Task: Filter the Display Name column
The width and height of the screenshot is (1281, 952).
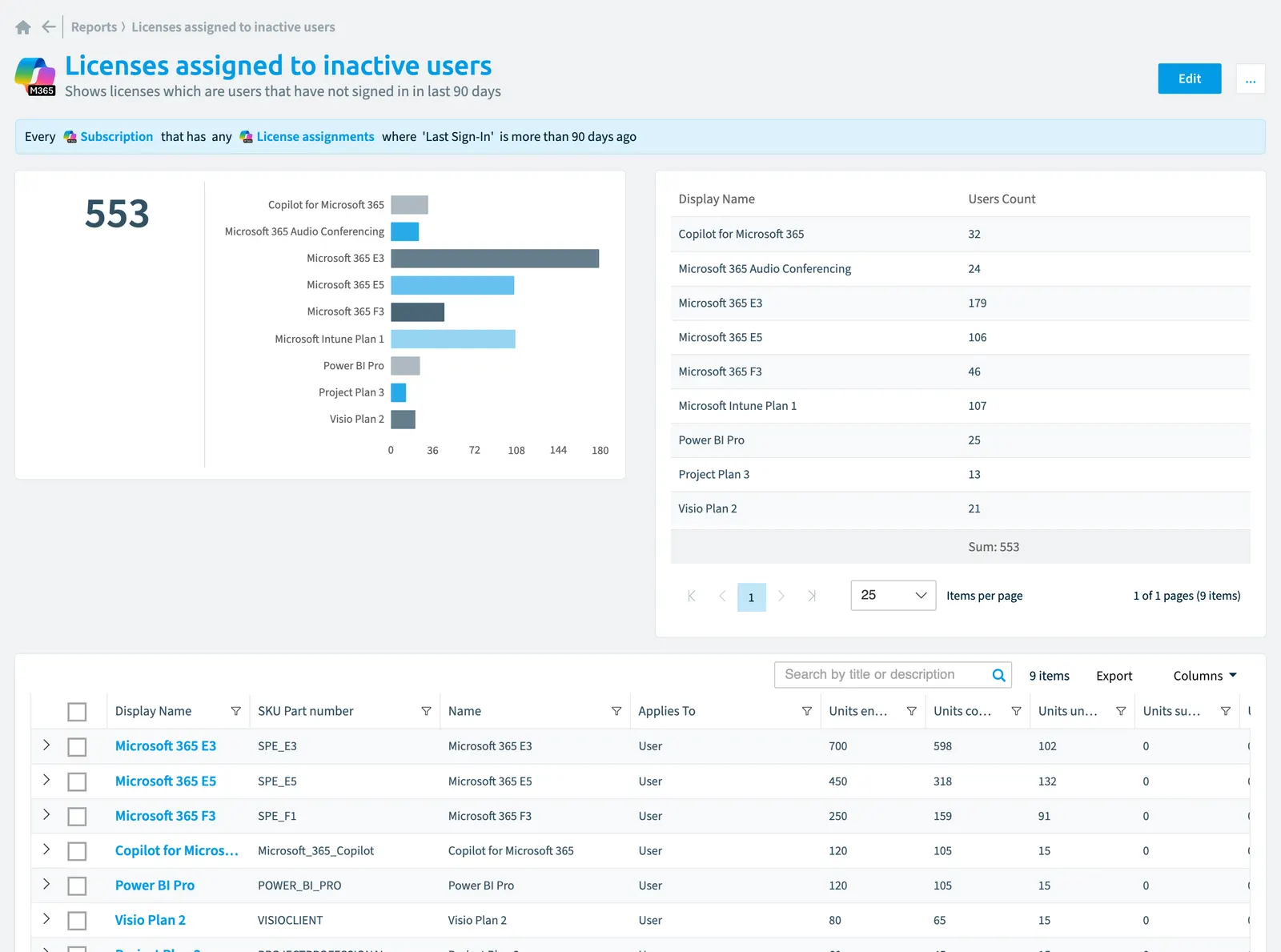Action: click(236, 711)
